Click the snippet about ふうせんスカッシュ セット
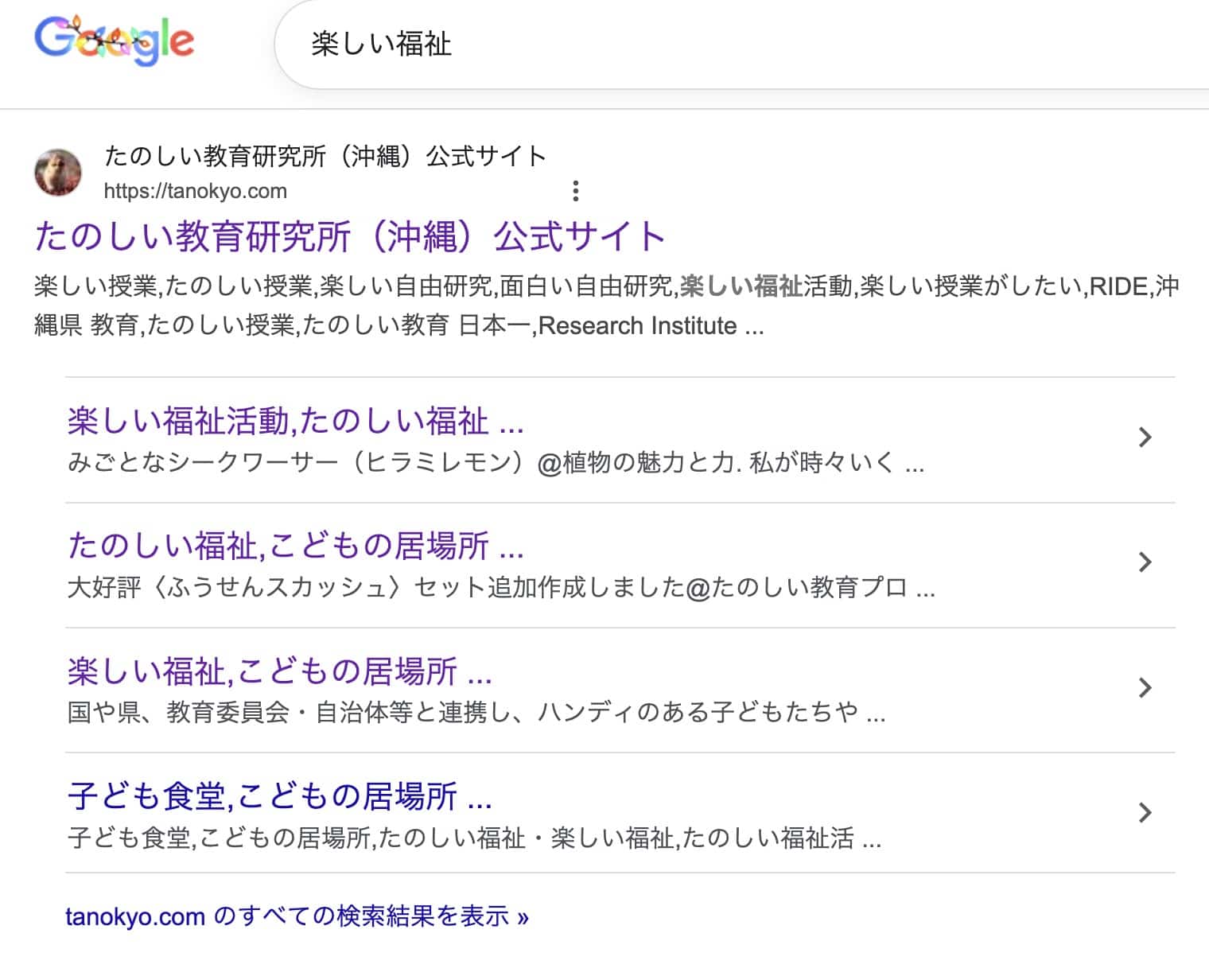1209x980 pixels. (x=501, y=588)
